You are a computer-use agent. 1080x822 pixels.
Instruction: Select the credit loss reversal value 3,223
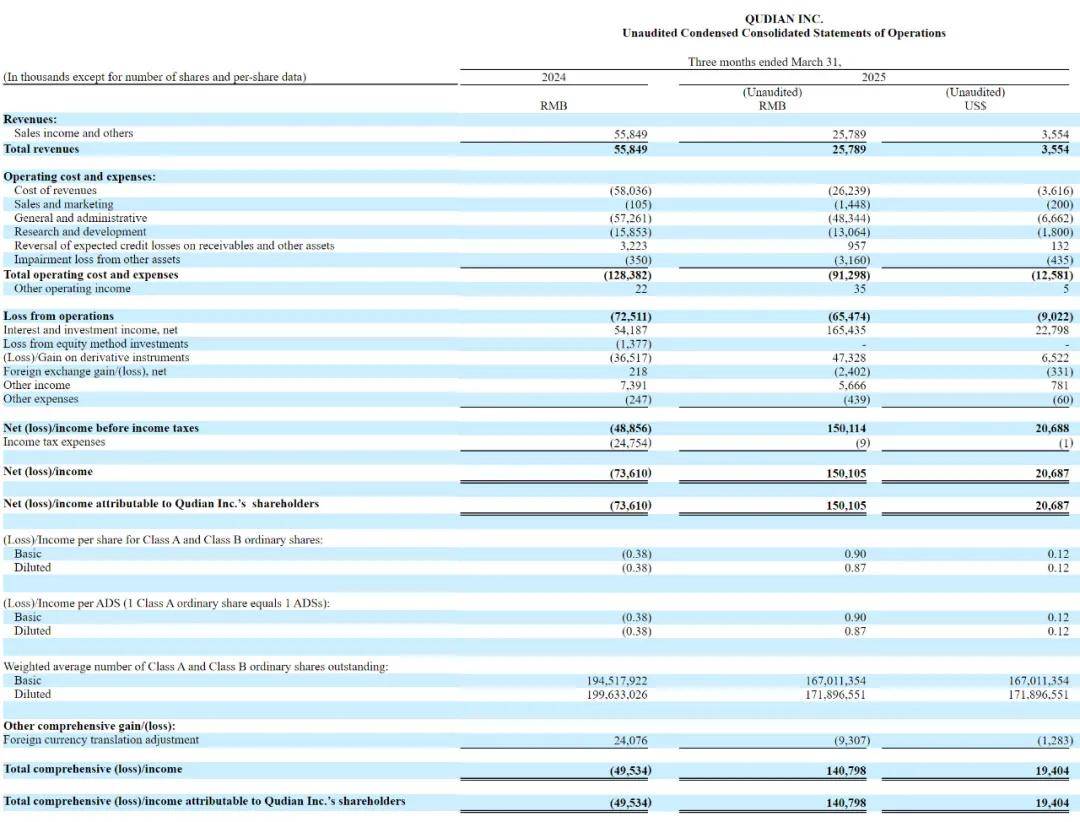tap(634, 246)
